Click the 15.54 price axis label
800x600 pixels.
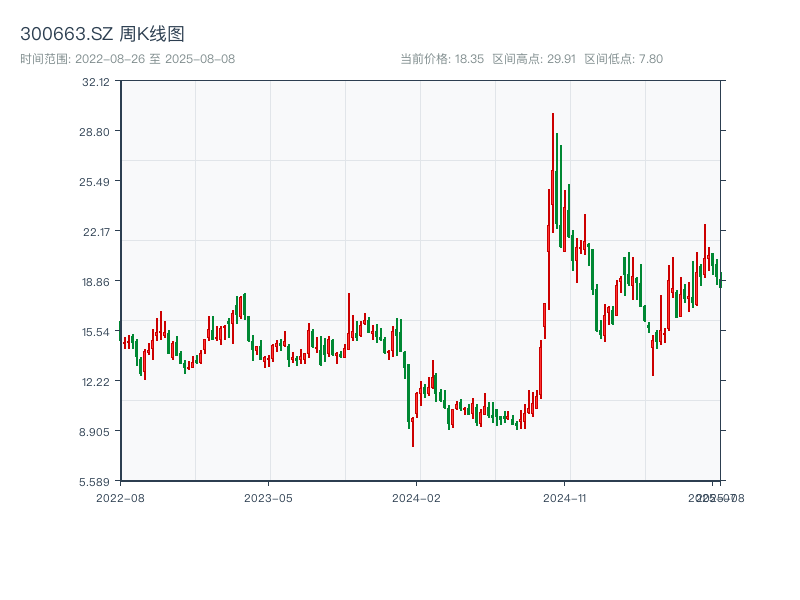[x=96, y=332]
